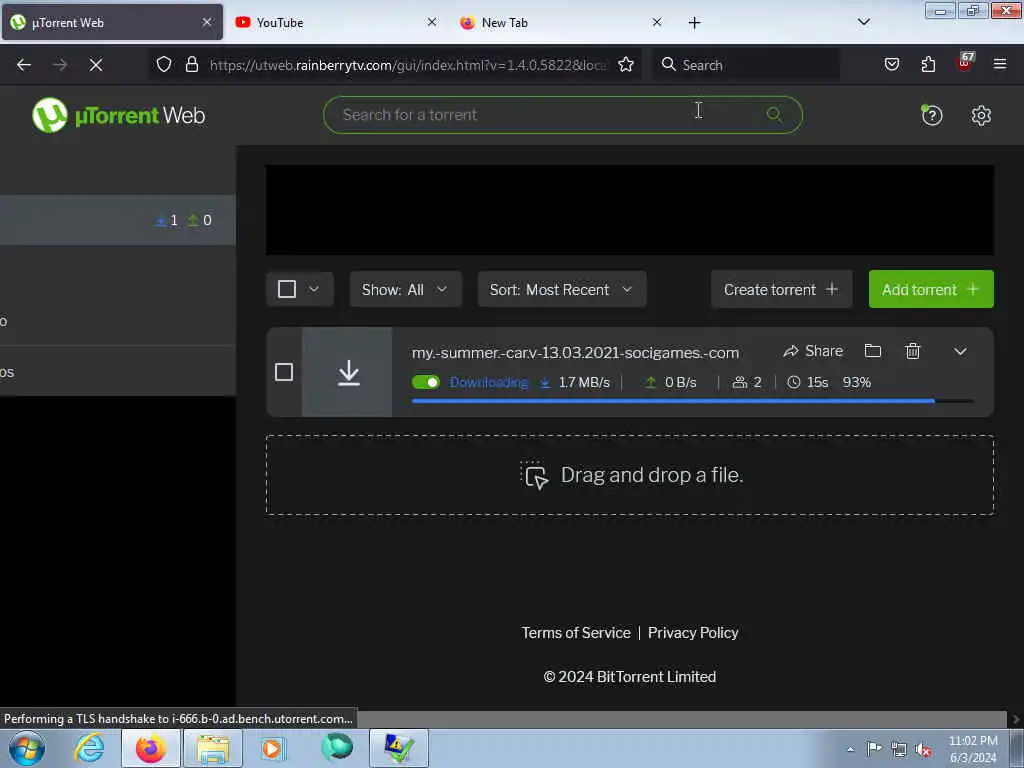Click the muted volume tray icon

(923, 750)
